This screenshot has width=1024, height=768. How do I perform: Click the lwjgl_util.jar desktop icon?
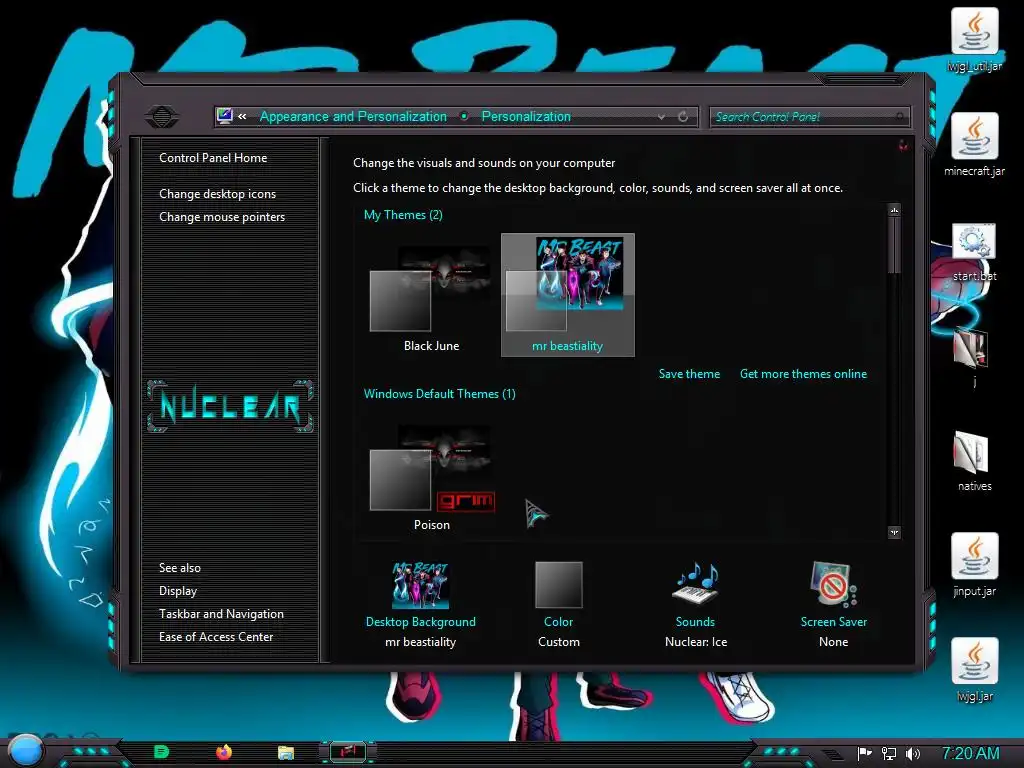[x=974, y=40]
